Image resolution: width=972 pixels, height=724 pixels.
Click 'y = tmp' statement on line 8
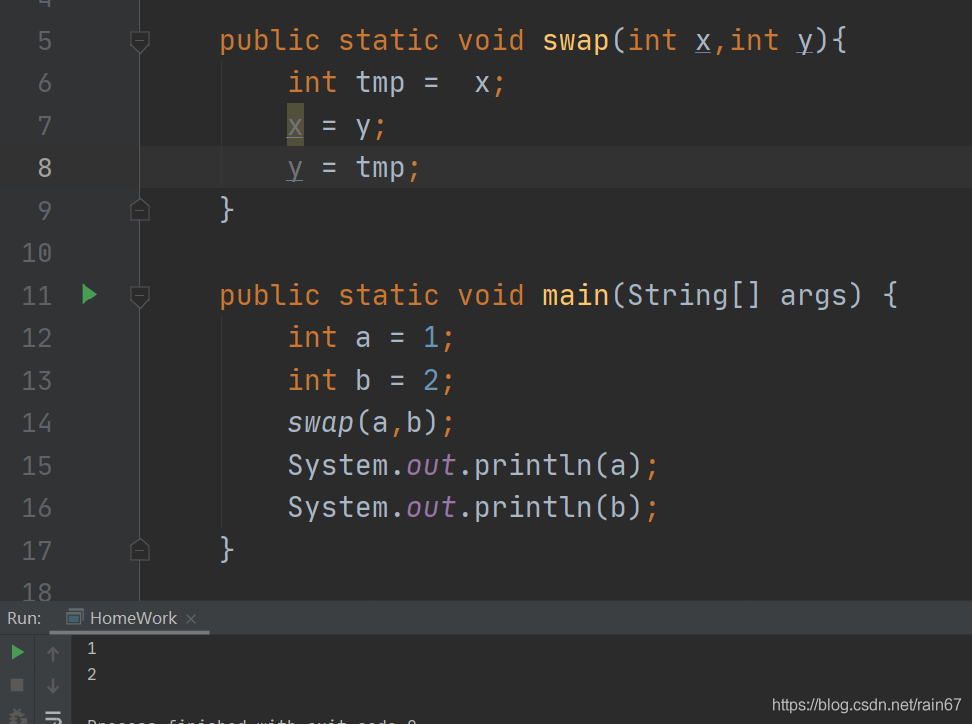(353, 168)
